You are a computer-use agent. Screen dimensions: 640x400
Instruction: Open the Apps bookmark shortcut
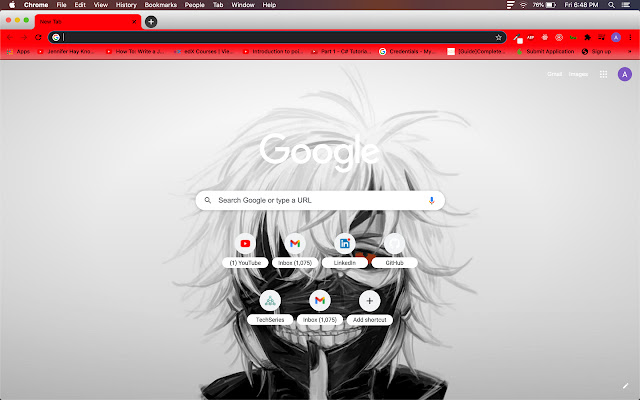tap(18, 51)
